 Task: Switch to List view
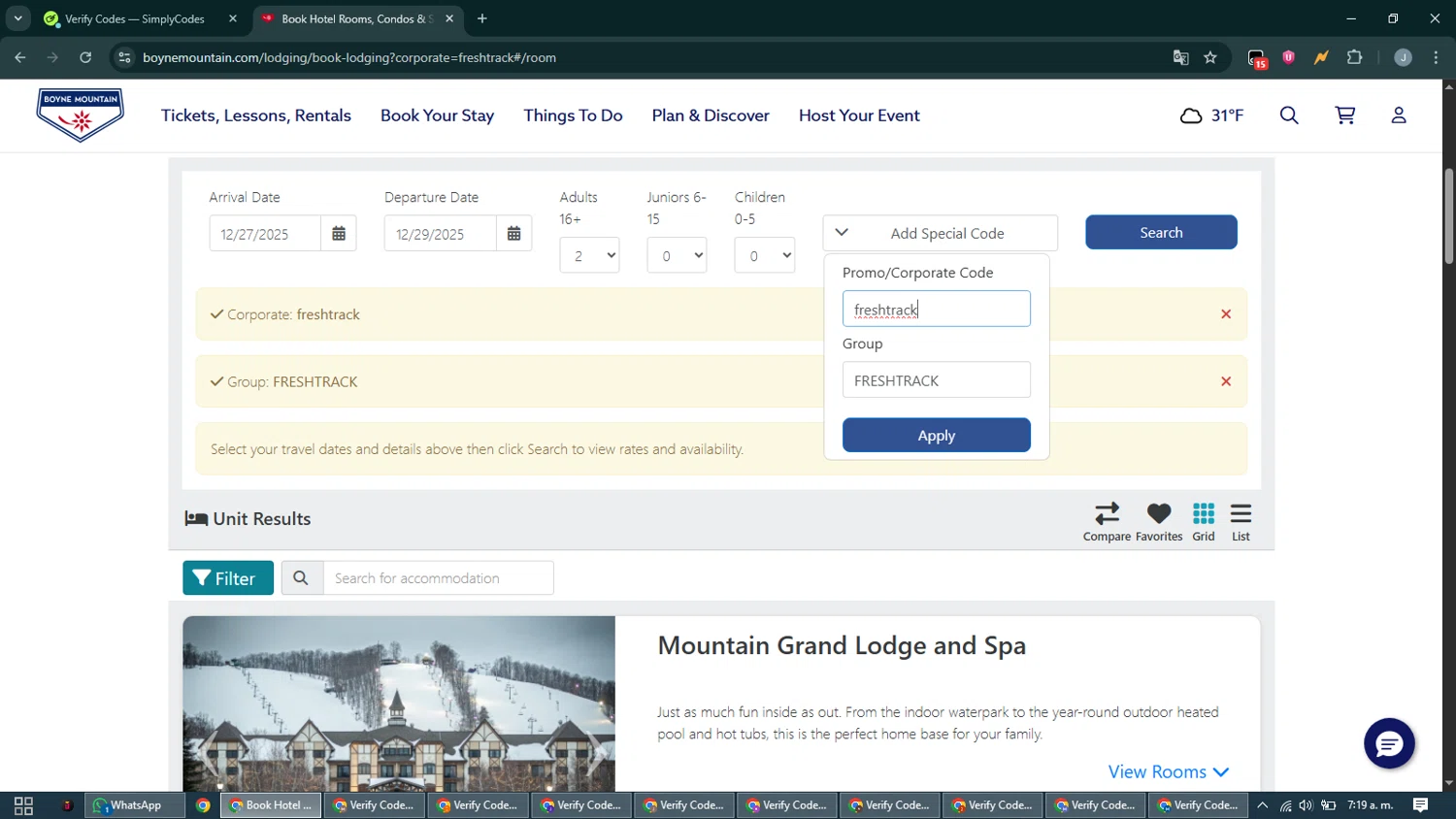tap(1241, 522)
